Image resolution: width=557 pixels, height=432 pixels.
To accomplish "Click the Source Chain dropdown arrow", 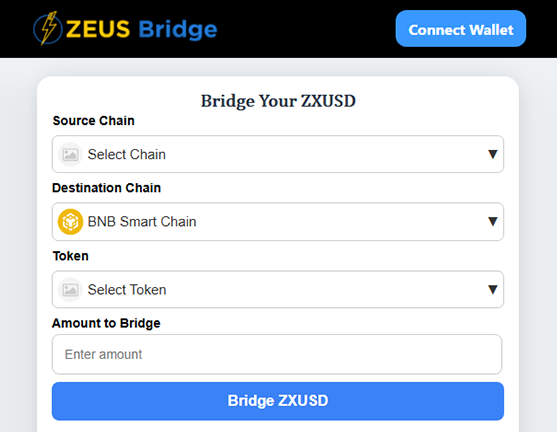I will (x=492, y=154).
